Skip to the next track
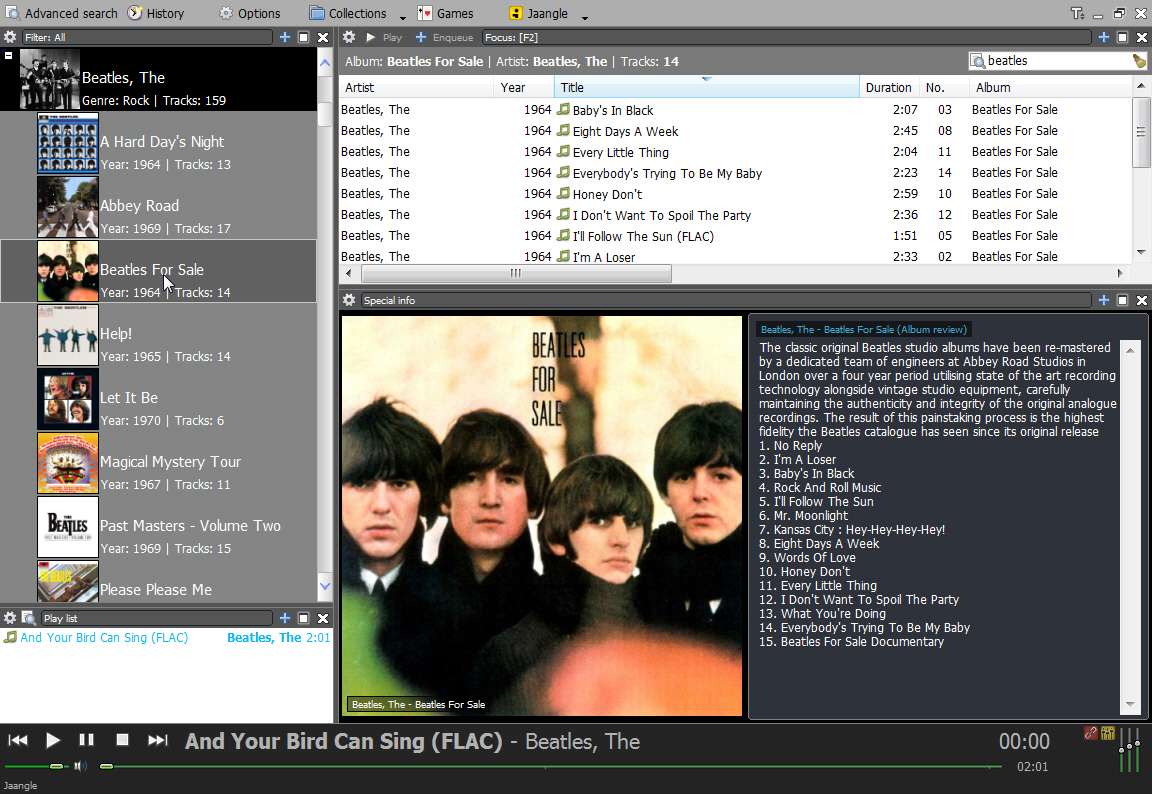 pyautogui.click(x=157, y=740)
